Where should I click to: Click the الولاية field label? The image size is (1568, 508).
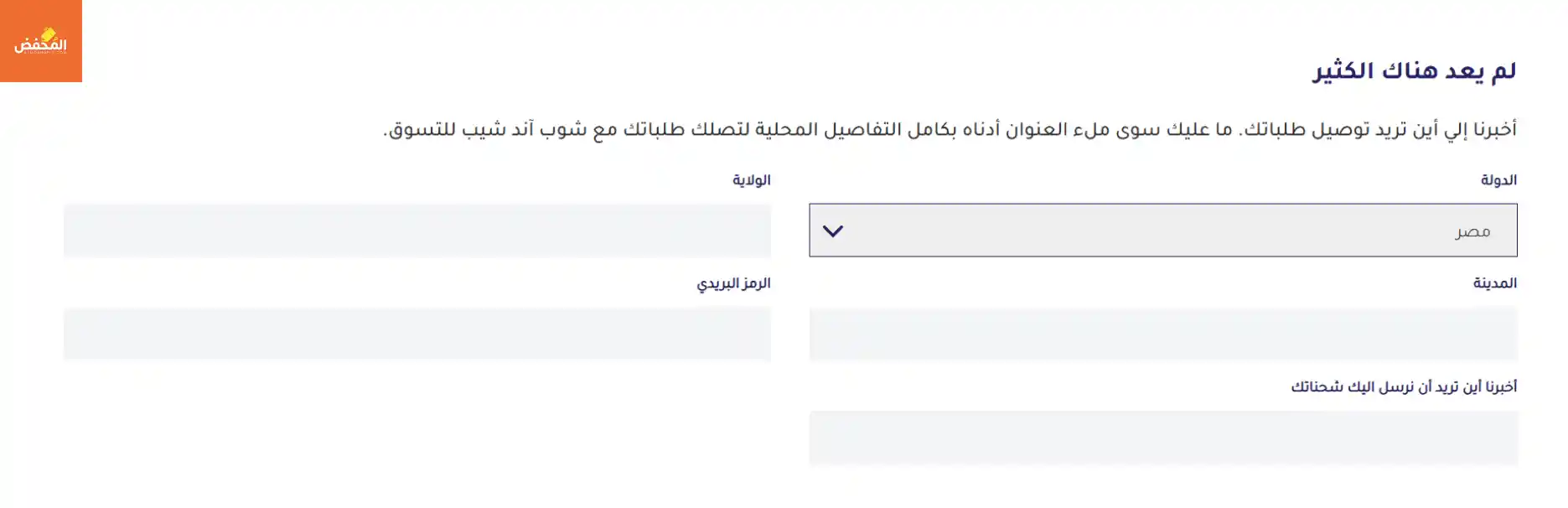point(751,180)
